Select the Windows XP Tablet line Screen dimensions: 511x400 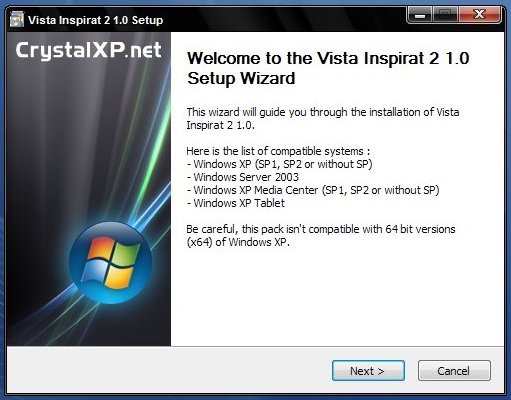(x=236, y=203)
